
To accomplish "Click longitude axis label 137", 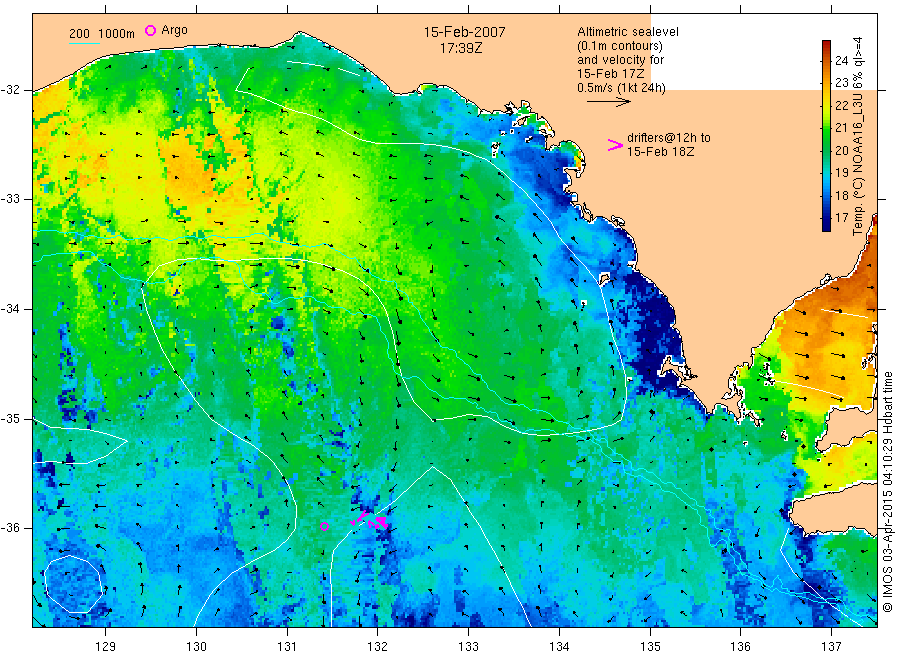I will pos(831,647).
